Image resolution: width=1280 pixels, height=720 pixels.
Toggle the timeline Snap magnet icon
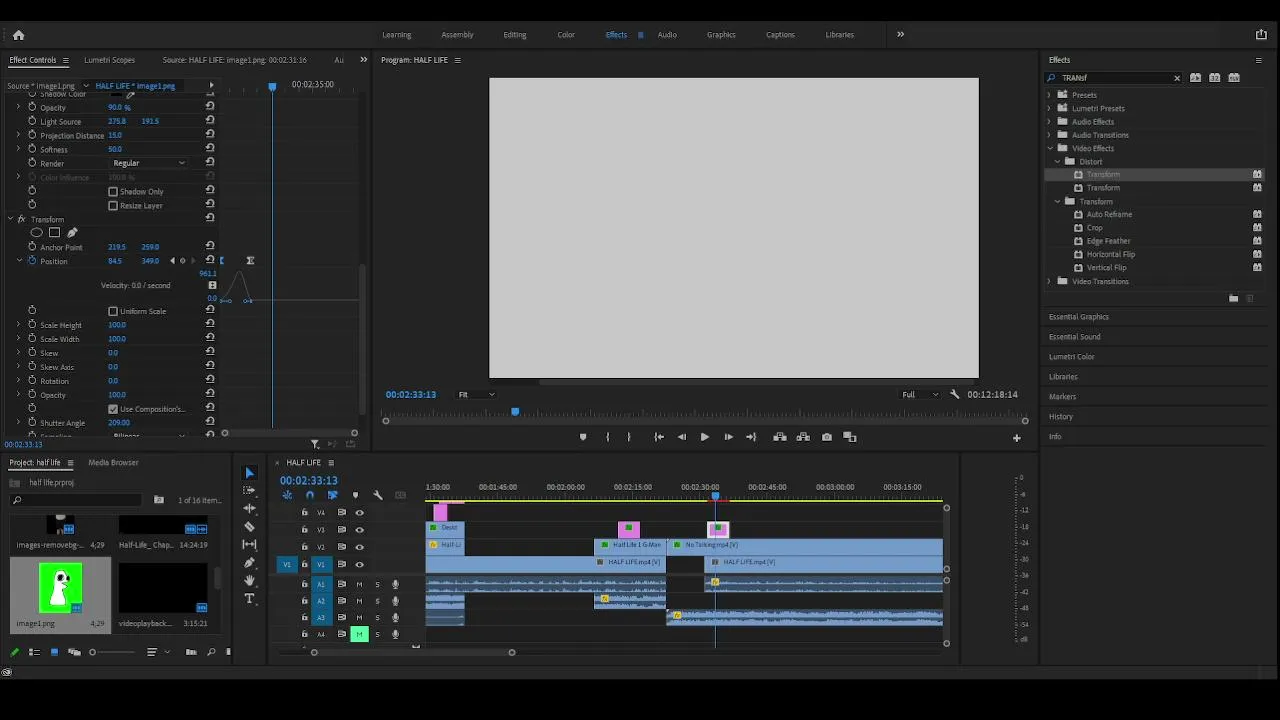310,495
